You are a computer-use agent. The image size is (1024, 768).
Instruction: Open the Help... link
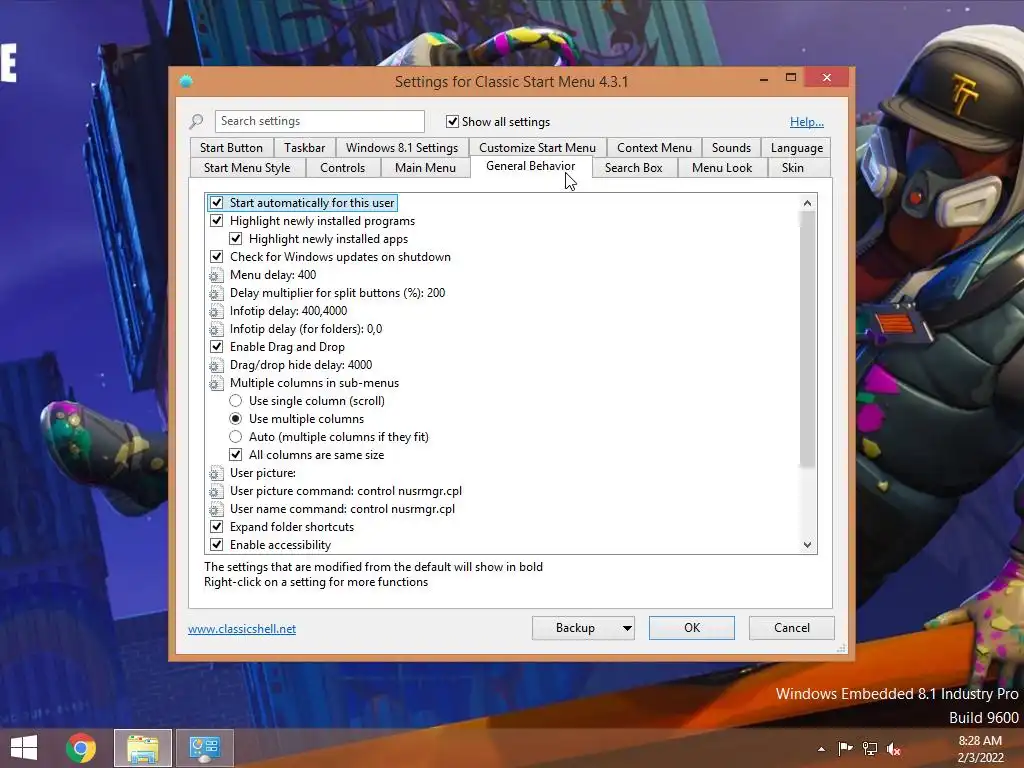point(807,122)
